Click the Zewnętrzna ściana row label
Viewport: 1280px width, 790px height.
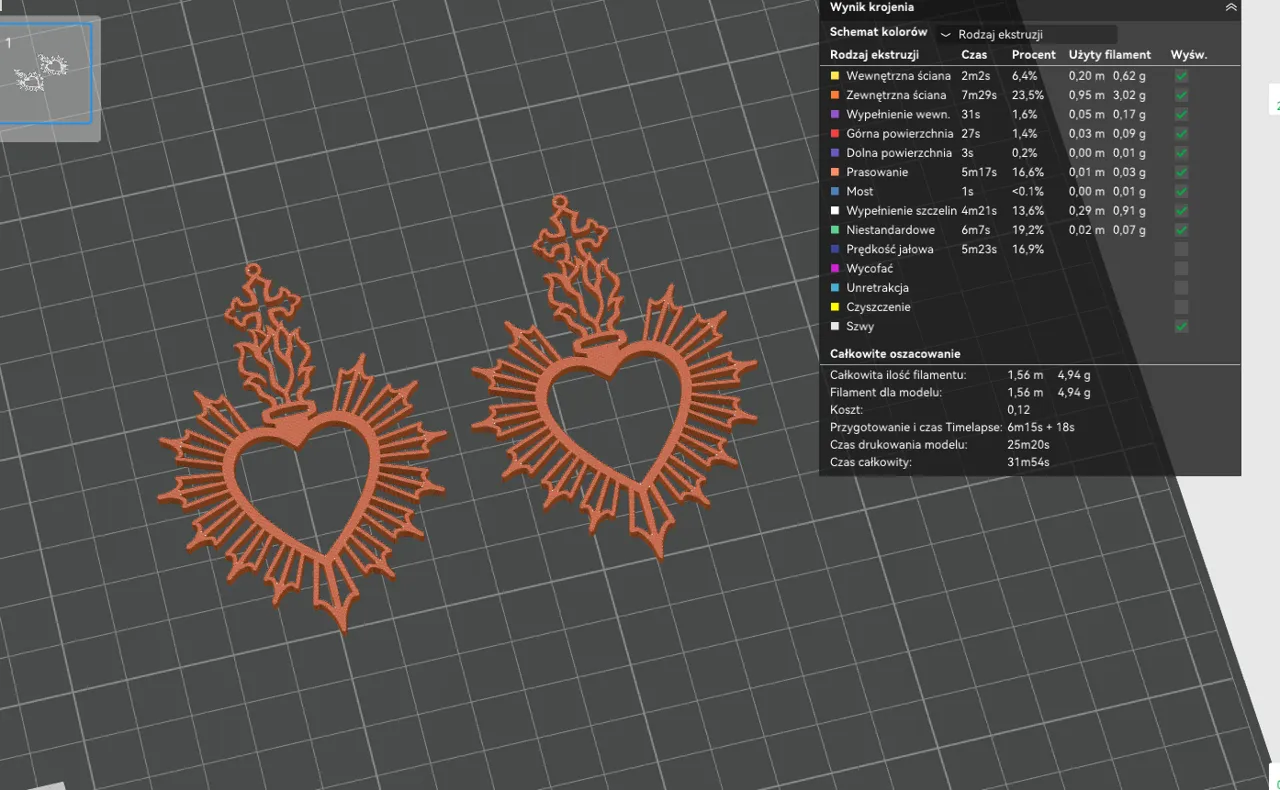tap(896, 95)
